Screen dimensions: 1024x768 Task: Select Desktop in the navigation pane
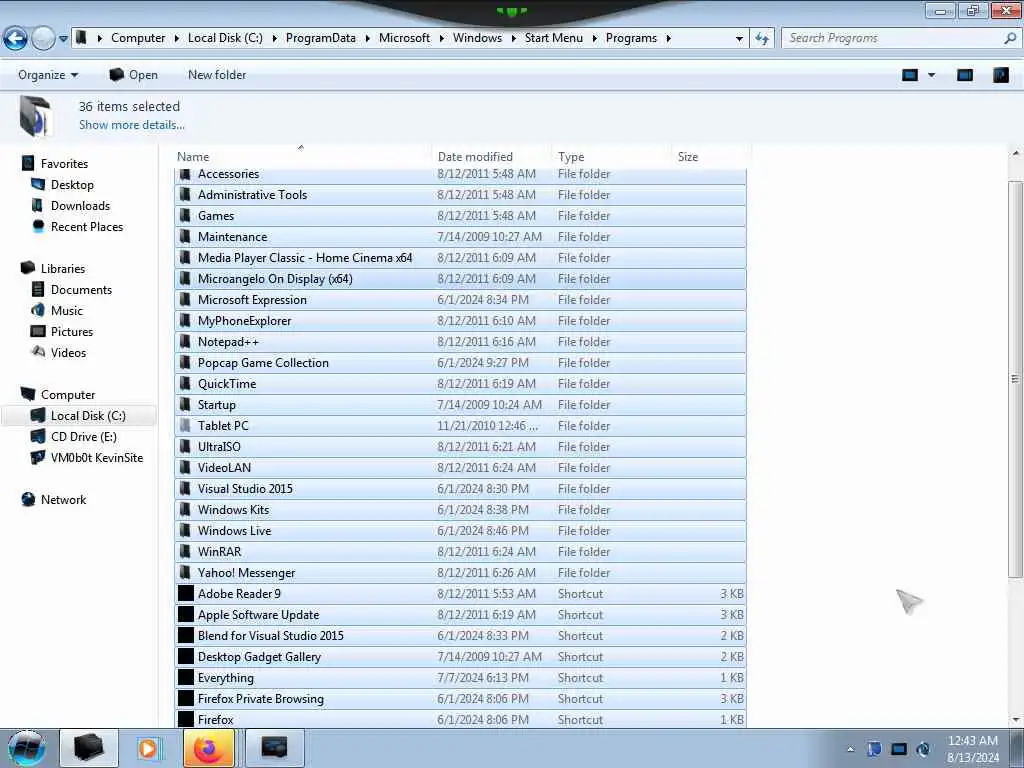[x=72, y=185]
